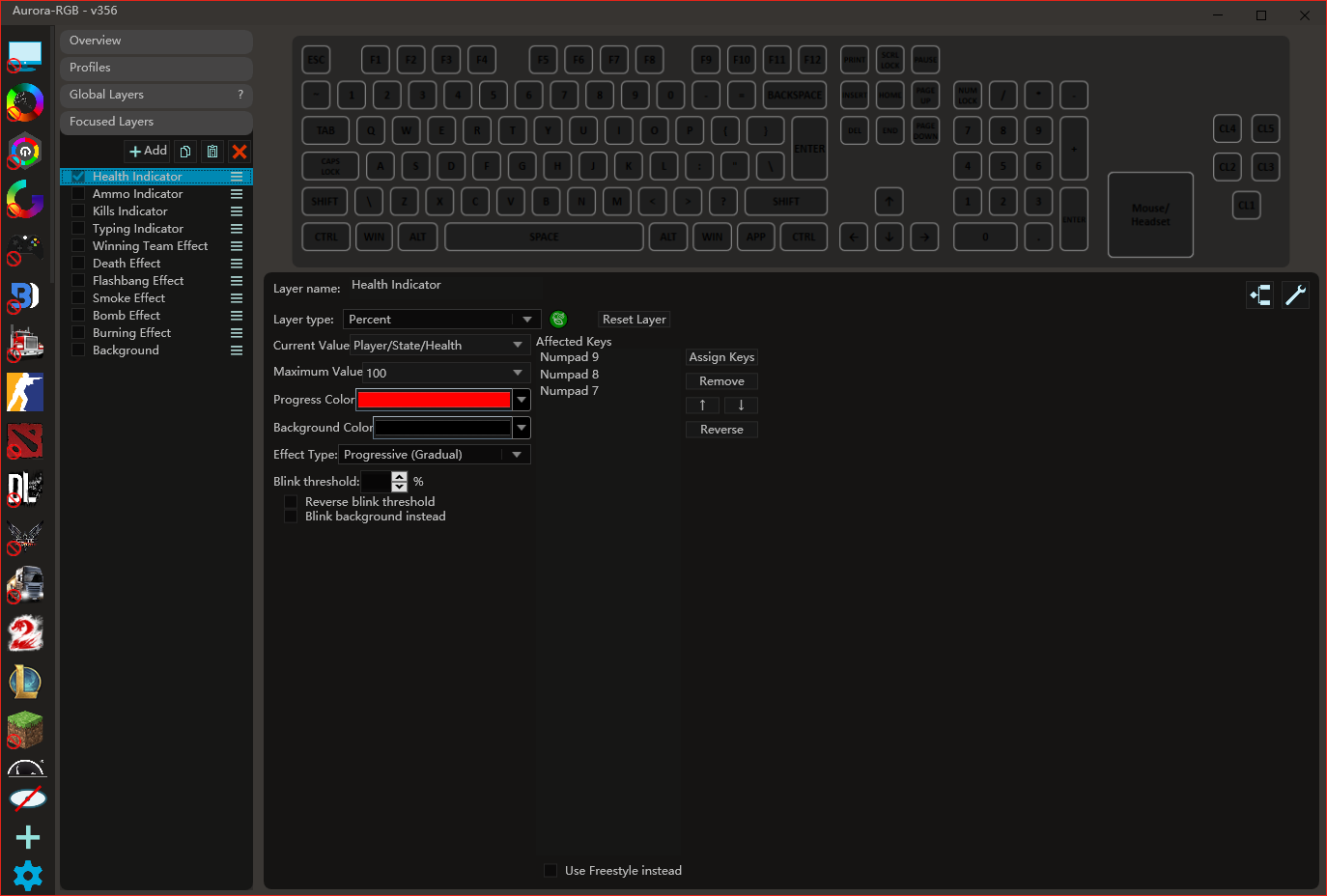Screen dimensions: 1327x896
Task: Open the wrench layer tools icon
Action: point(1295,294)
